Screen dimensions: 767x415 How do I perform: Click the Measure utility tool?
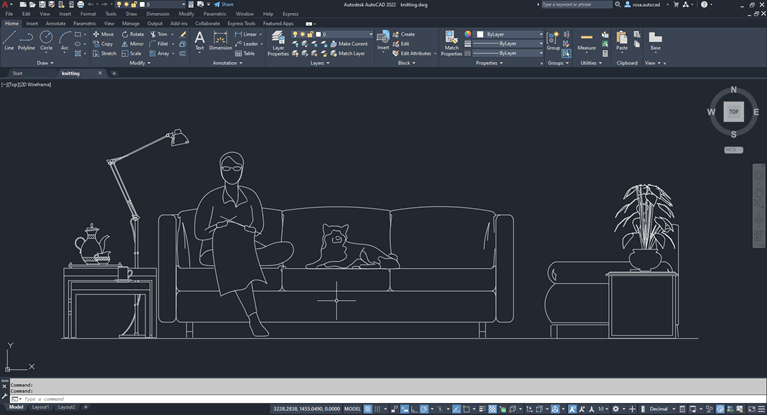pos(586,40)
